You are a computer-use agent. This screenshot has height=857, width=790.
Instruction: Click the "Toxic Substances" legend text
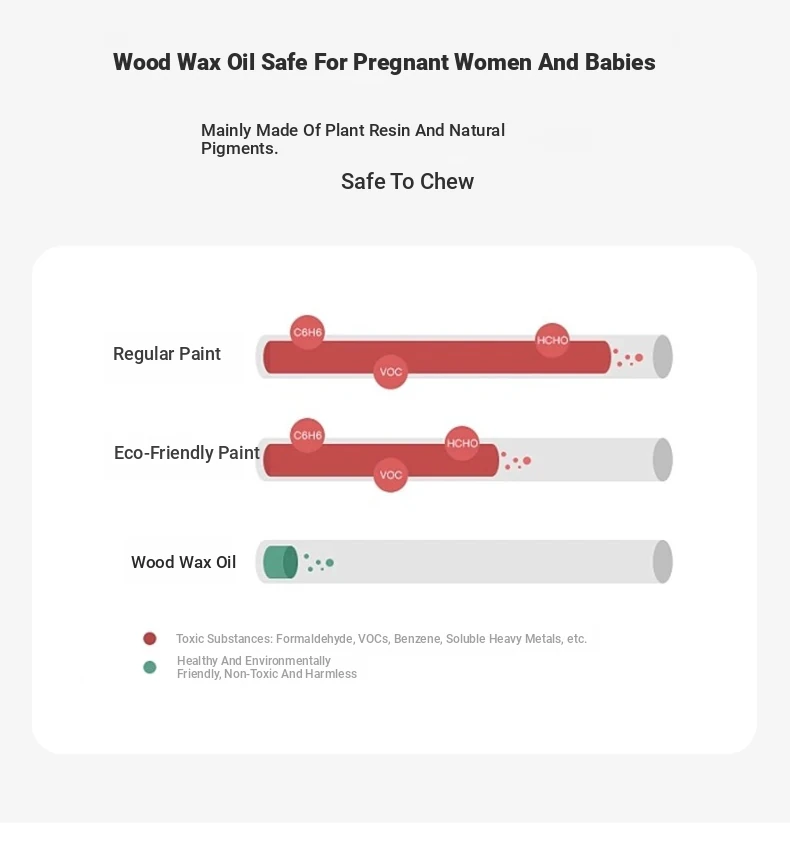[x=381, y=639]
